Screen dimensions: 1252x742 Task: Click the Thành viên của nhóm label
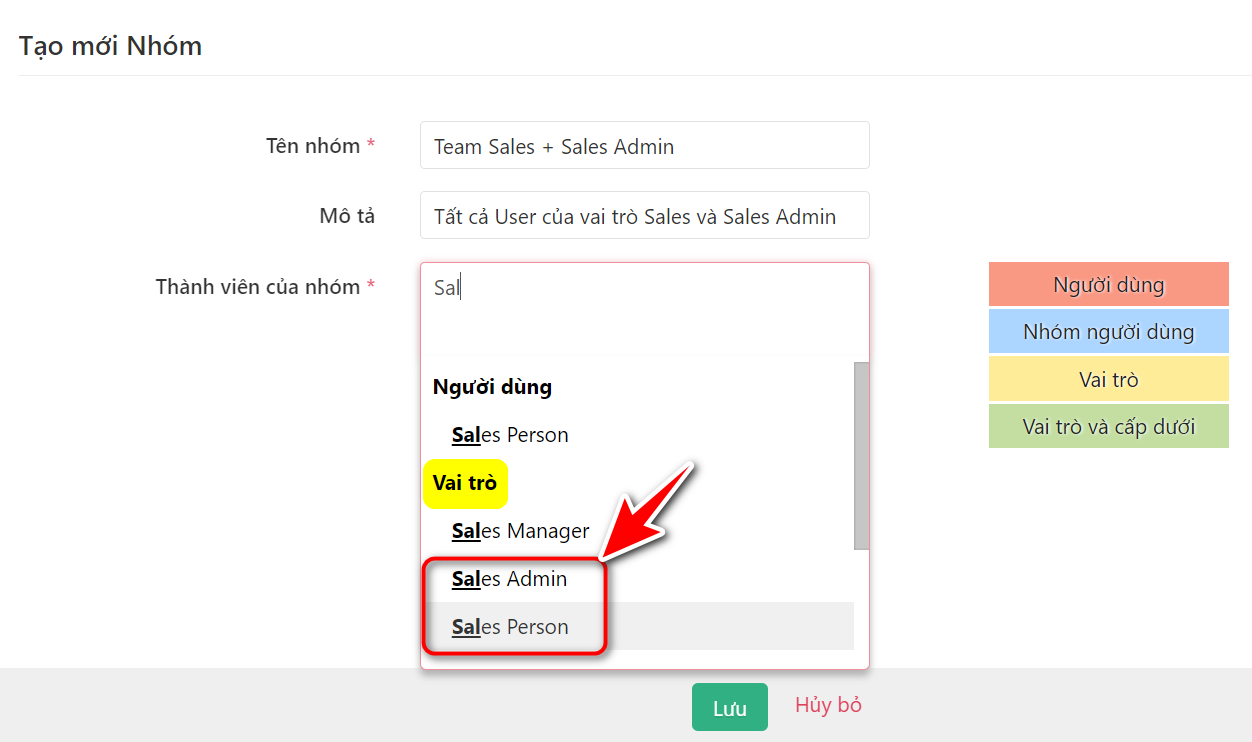point(258,287)
